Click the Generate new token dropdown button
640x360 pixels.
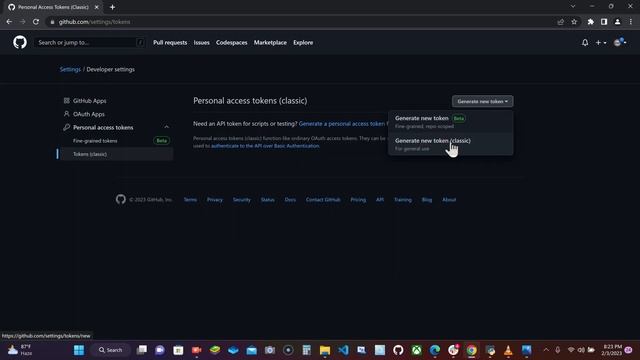pos(482,101)
